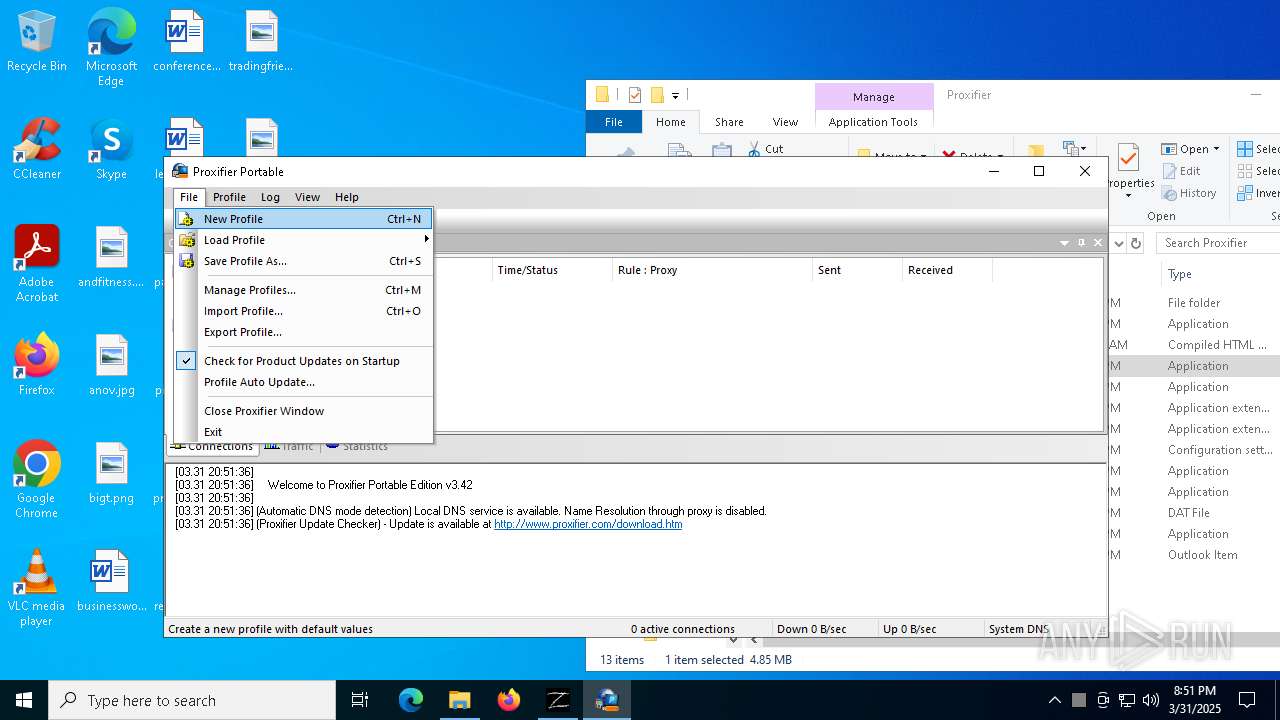The image size is (1280, 720).
Task: Click the taskbar search box
Action: click(x=192, y=700)
